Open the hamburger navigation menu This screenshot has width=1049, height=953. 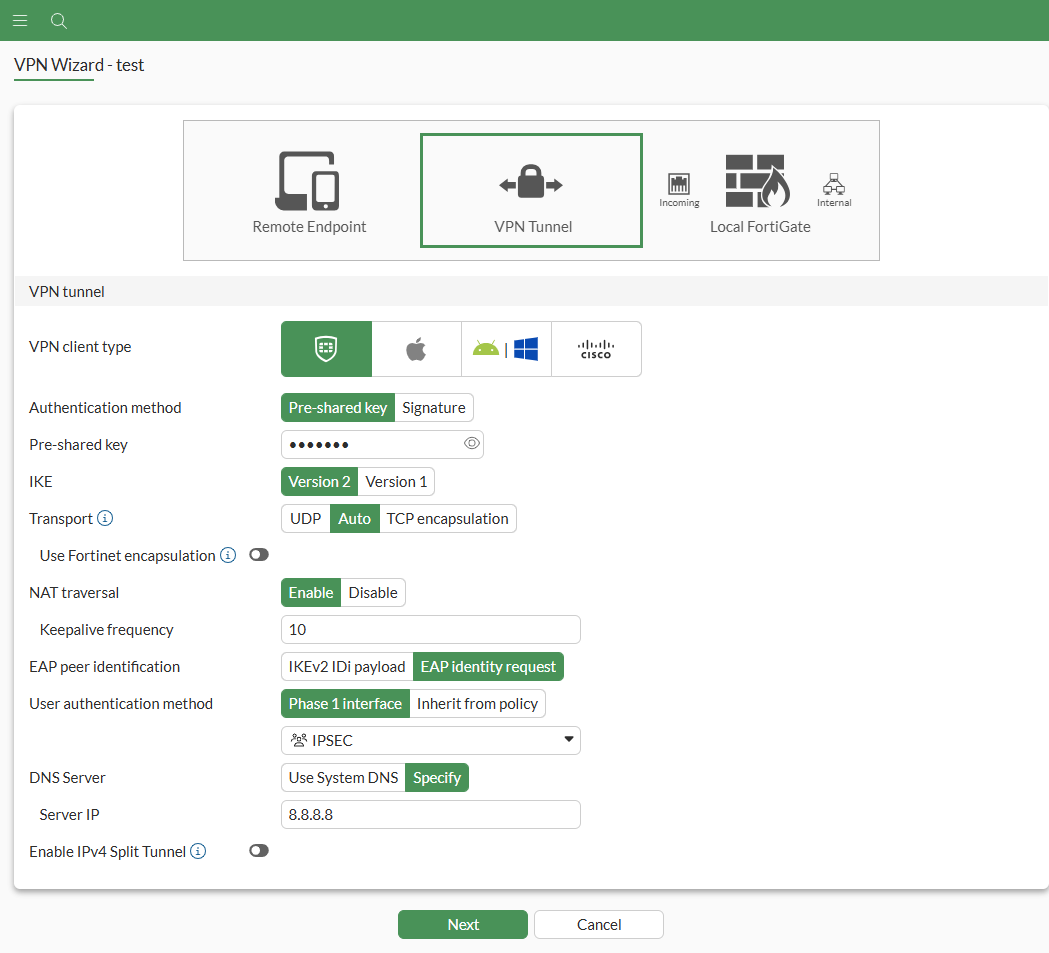[20, 20]
